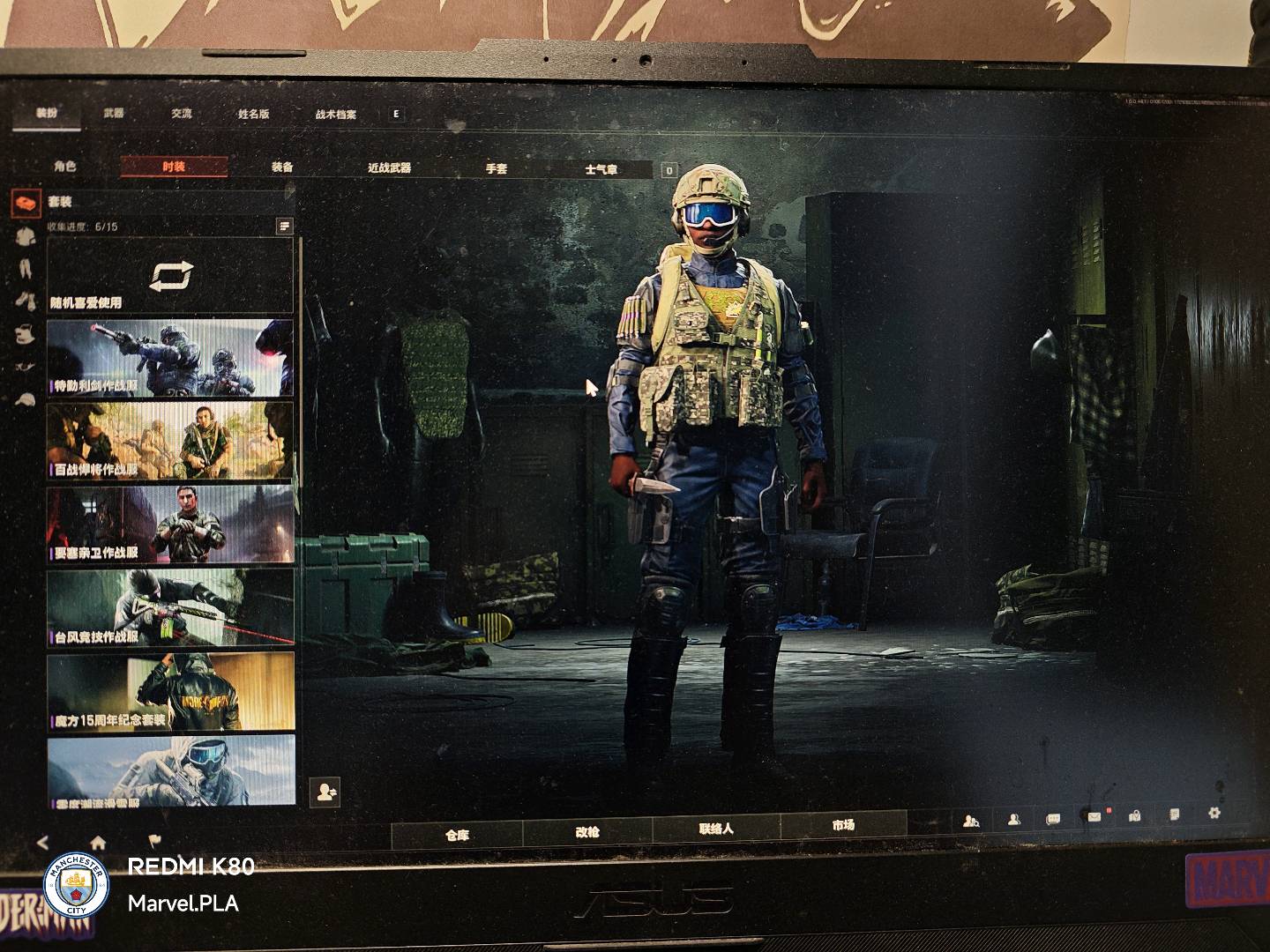The width and height of the screenshot is (1270, 952).
Task: Open the mail envelope icon
Action: pos(1094,817)
